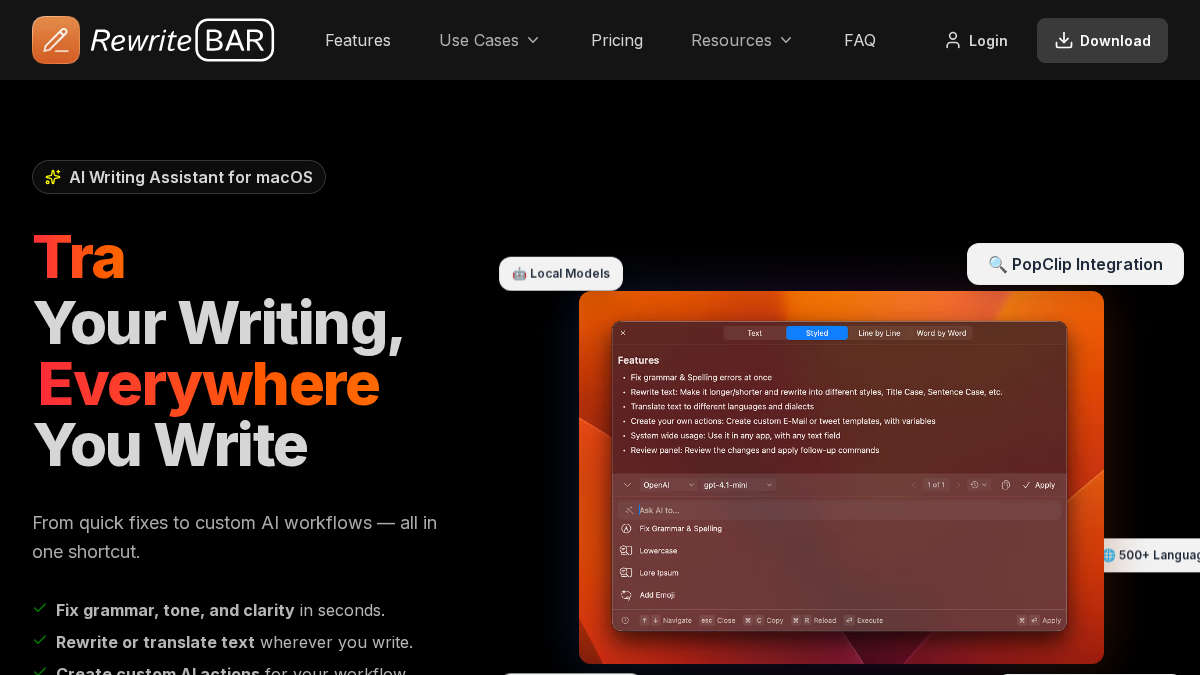Click the history clock icon in the preview toolbar
The image size is (1200, 675).
coord(974,485)
